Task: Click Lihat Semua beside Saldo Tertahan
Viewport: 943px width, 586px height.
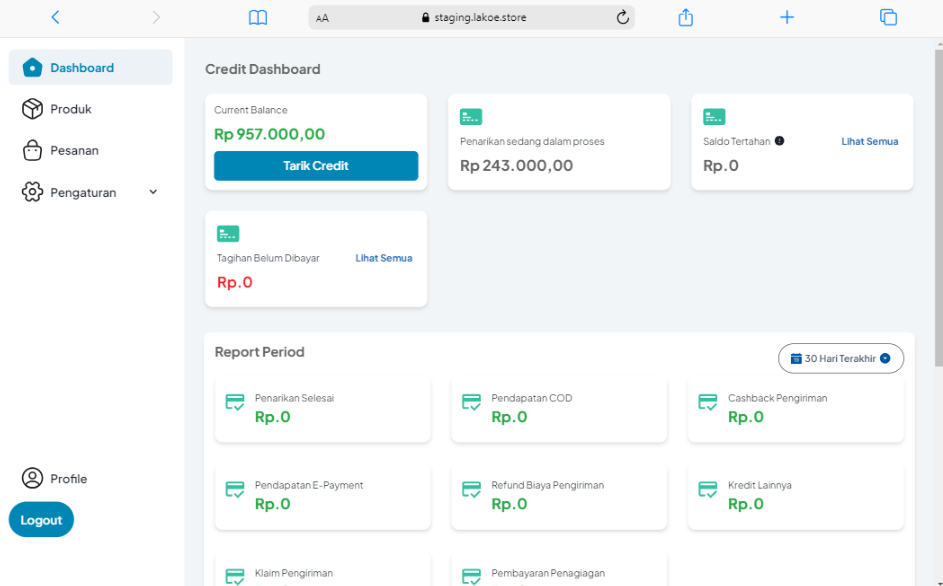Action: click(x=869, y=141)
